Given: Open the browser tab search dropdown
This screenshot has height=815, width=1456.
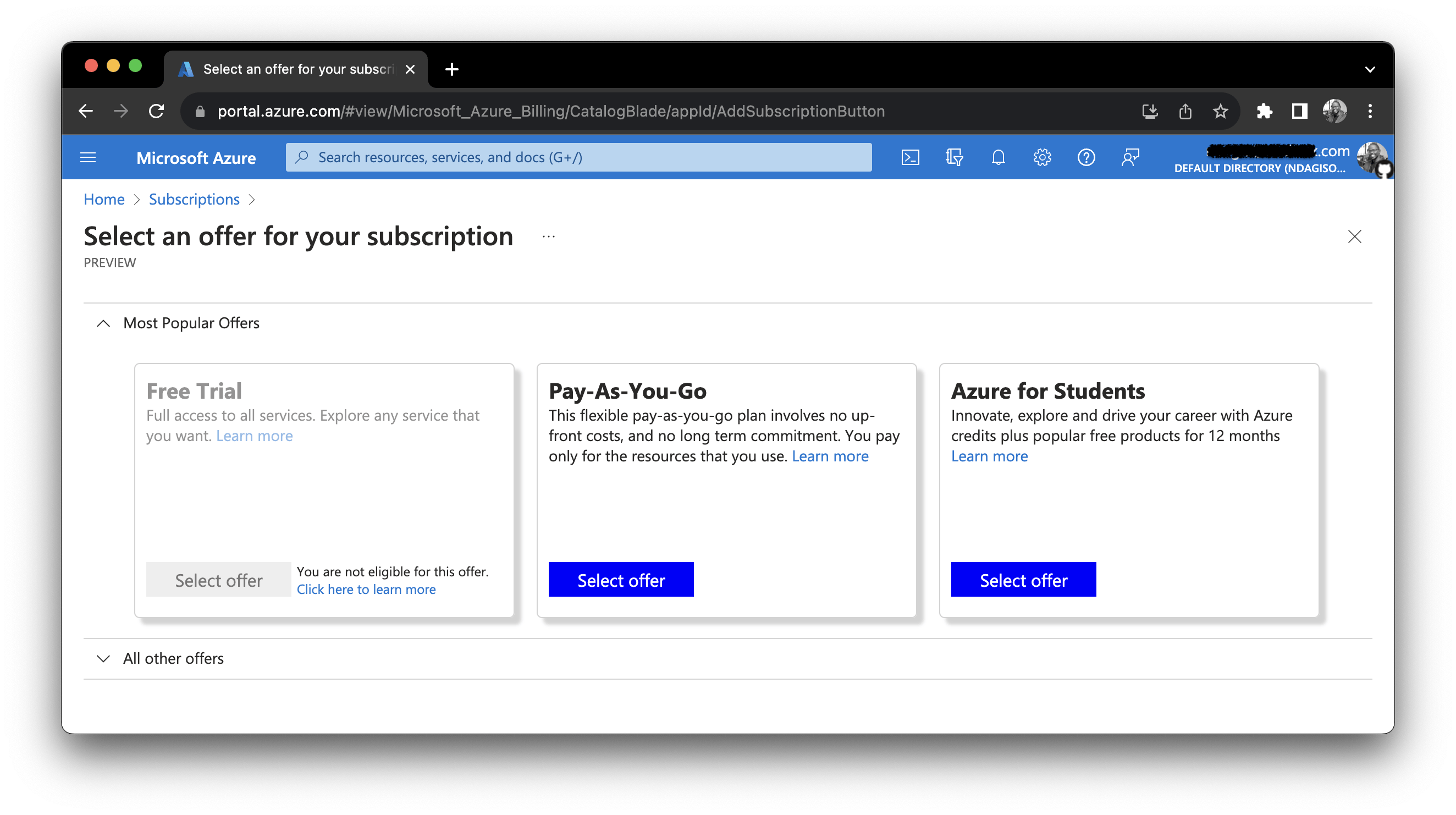Looking at the screenshot, I should (1370, 69).
